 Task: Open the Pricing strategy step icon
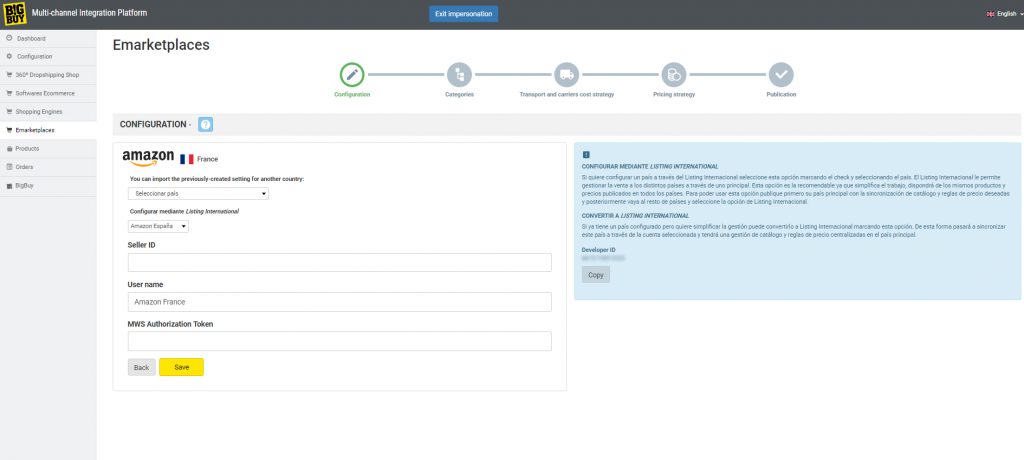point(673,74)
